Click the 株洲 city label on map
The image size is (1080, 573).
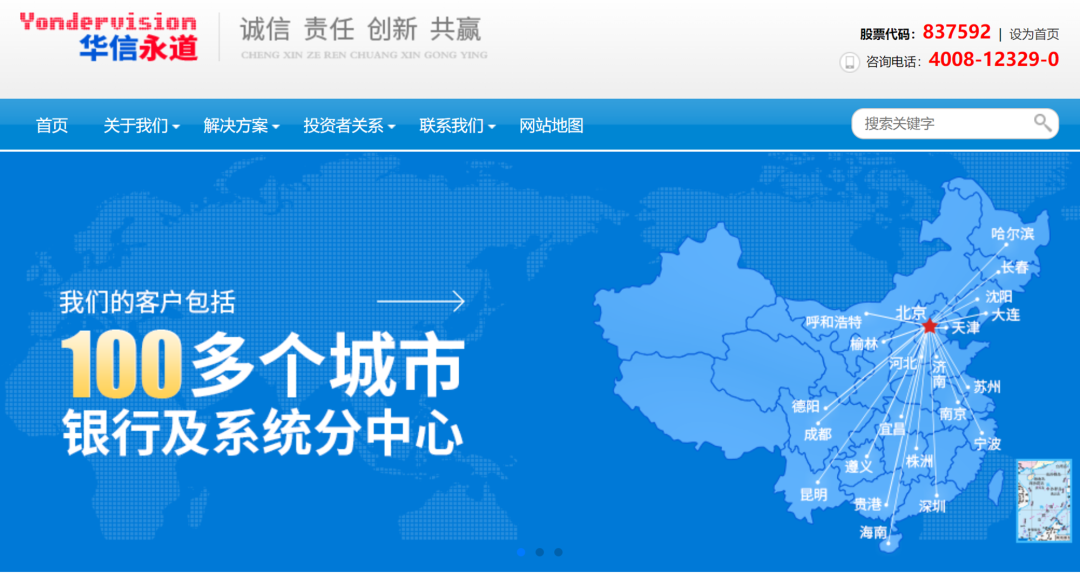point(920,461)
